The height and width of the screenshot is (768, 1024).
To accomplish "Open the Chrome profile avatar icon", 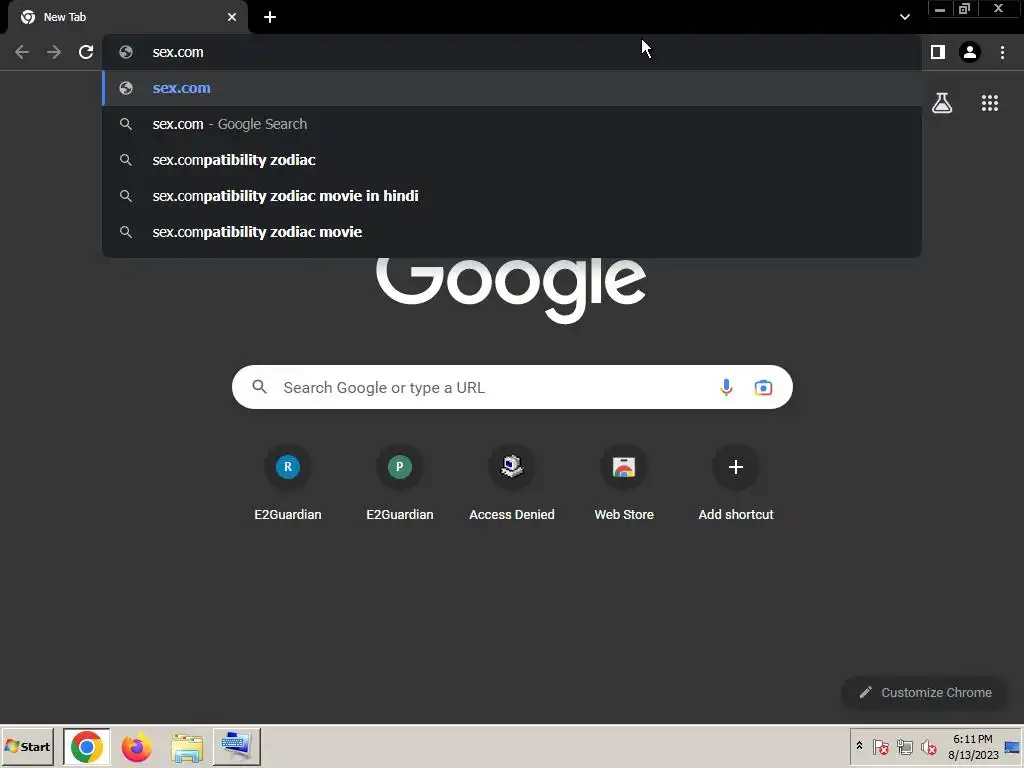I will (x=970, y=52).
